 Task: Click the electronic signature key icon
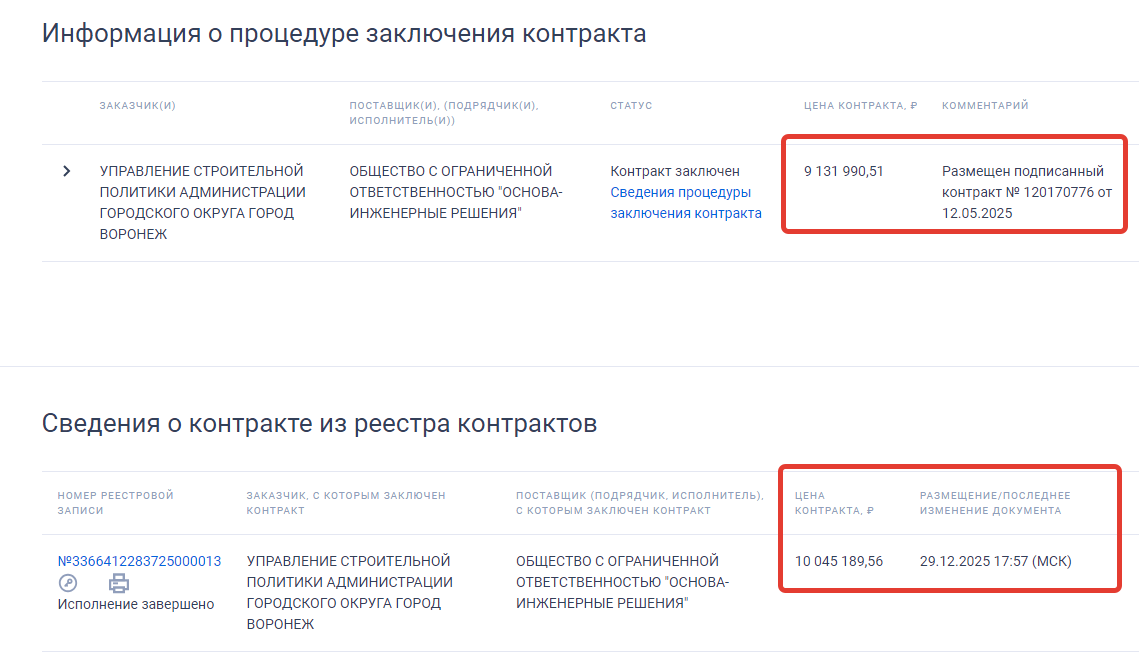point(68,583)
